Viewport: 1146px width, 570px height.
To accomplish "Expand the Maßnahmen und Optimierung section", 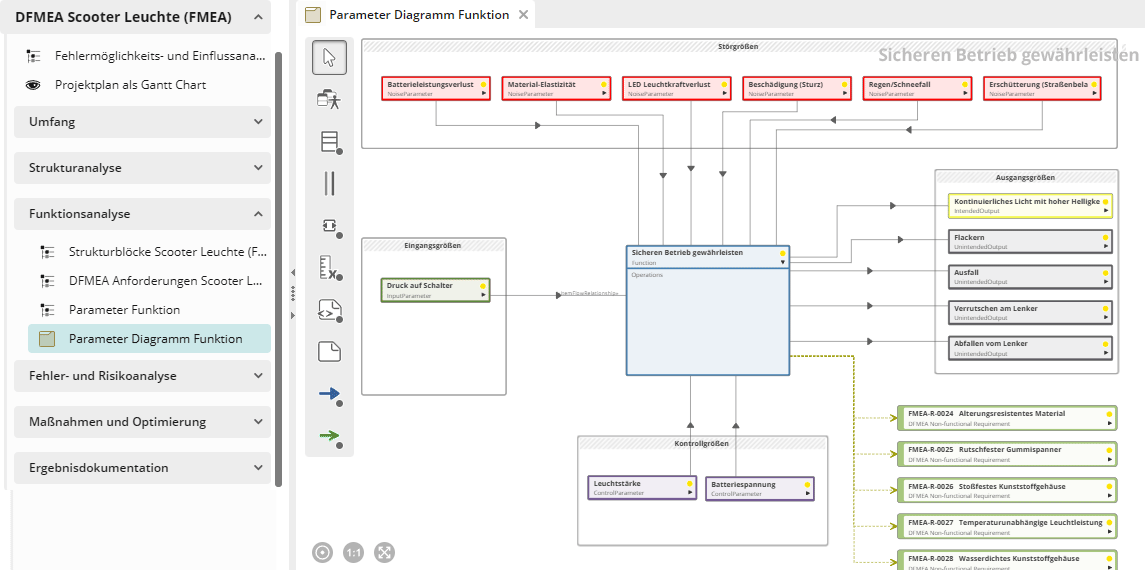I will click(x=258, y=422).
